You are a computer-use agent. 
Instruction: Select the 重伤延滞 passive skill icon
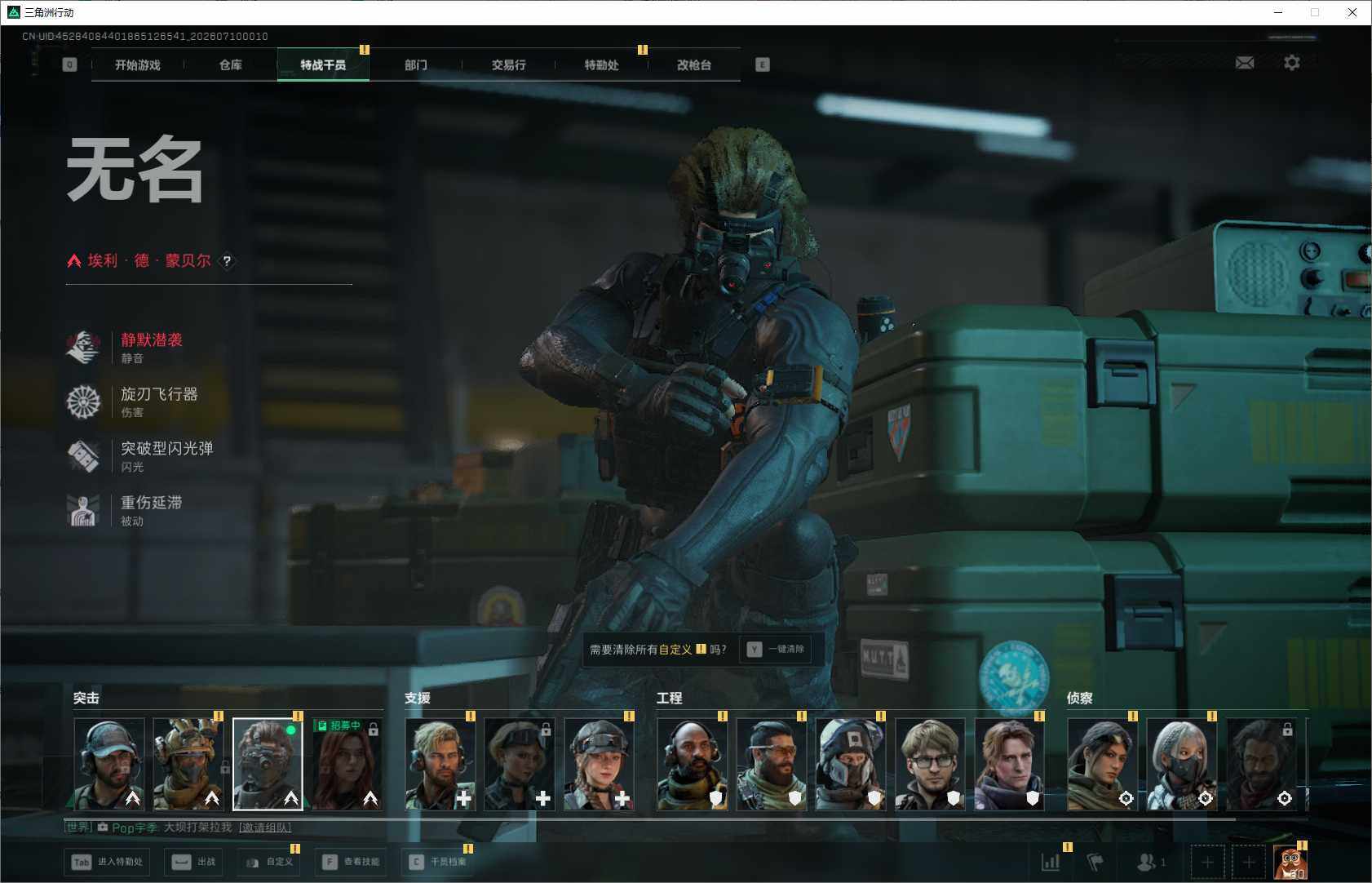point(83,510)
